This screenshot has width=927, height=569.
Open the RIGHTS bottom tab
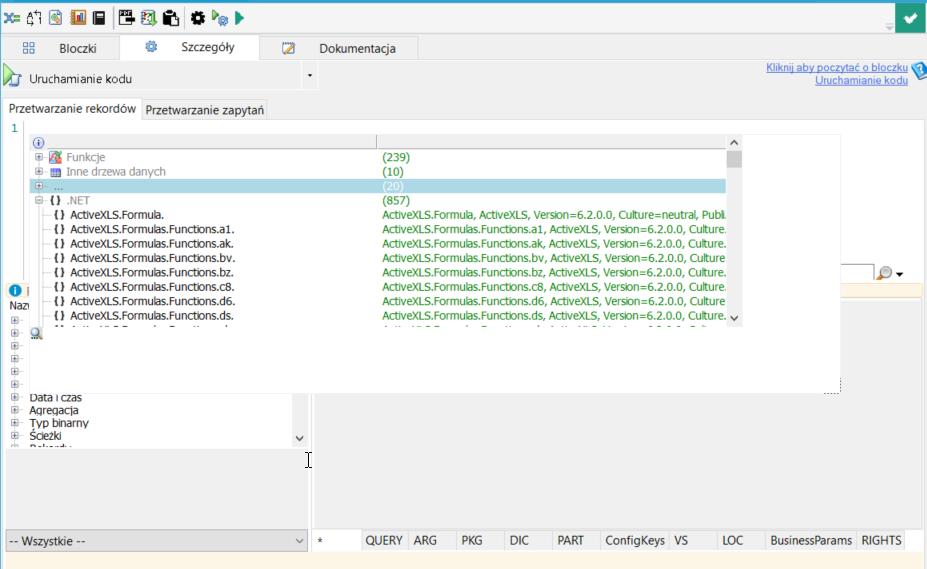881,541
